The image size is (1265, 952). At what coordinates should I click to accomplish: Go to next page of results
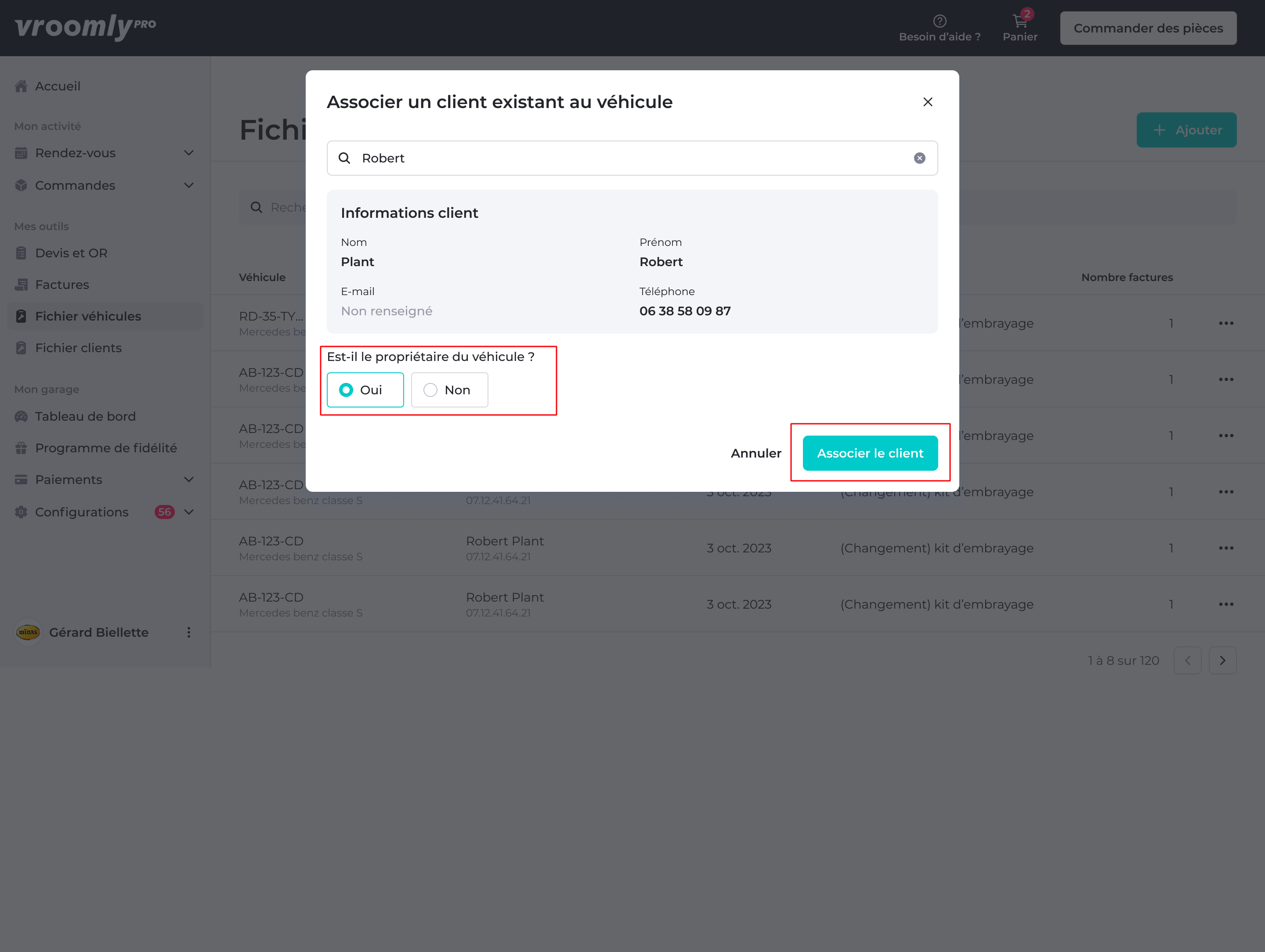click(1222, 660)
